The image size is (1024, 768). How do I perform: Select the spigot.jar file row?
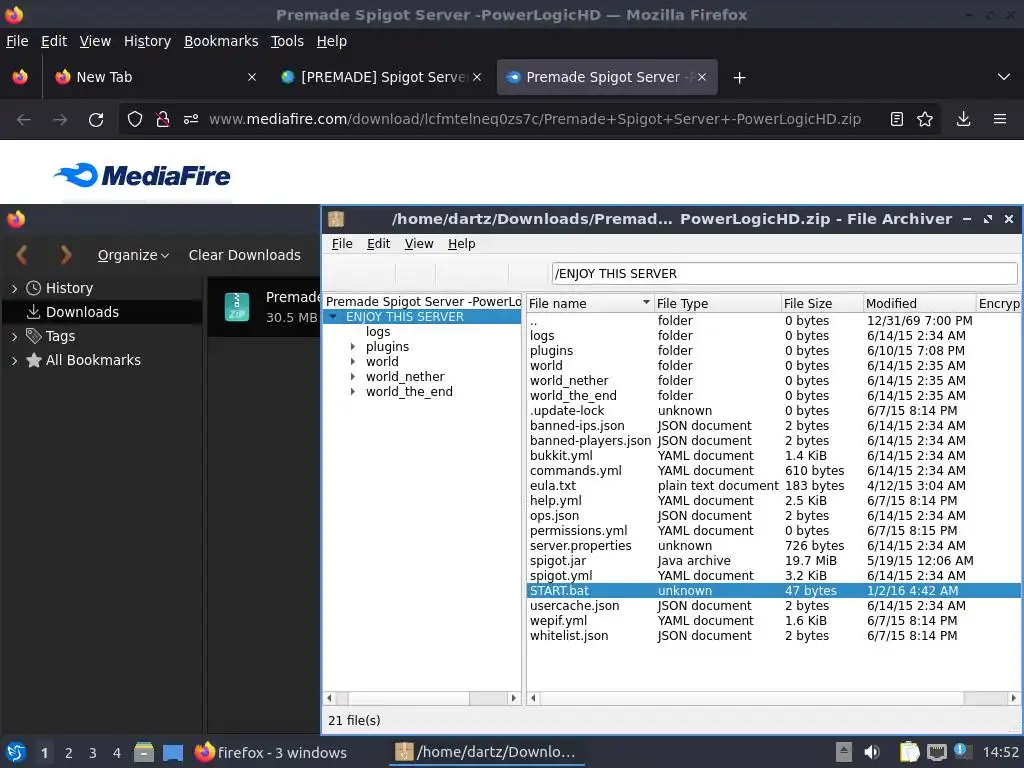[774, 561]
